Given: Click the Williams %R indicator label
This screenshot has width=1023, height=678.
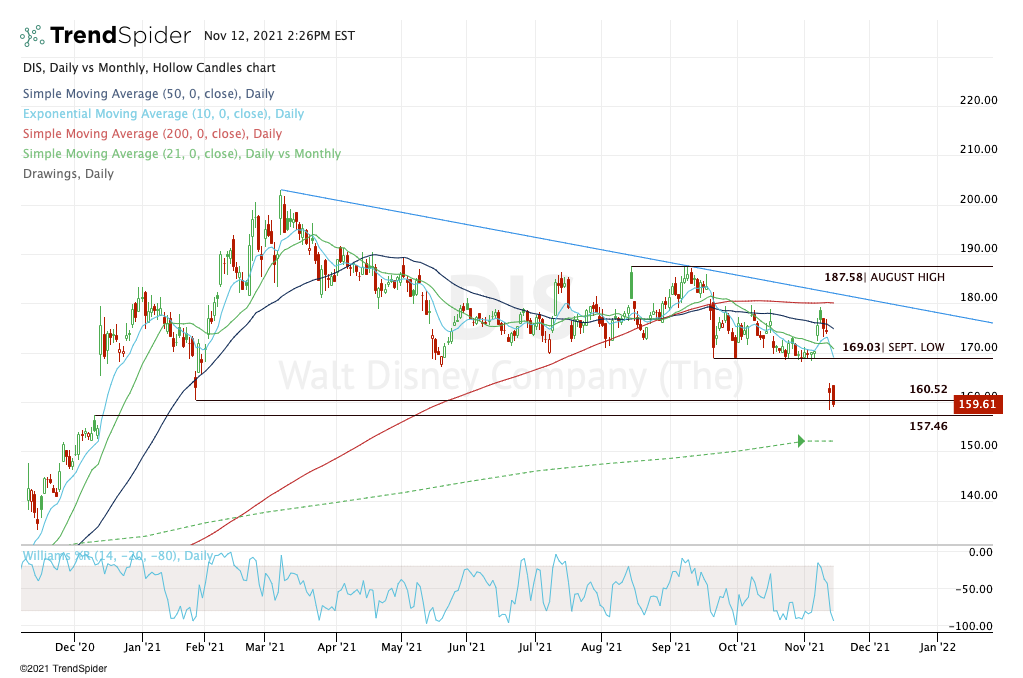Looking at the screenshot, I should (116, 556).
